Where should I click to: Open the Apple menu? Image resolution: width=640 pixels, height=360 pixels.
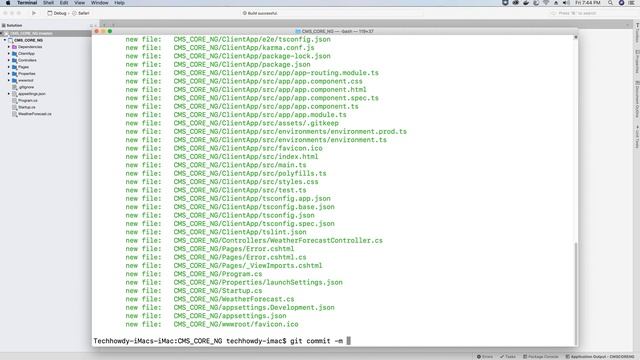(x=8, y=3)
